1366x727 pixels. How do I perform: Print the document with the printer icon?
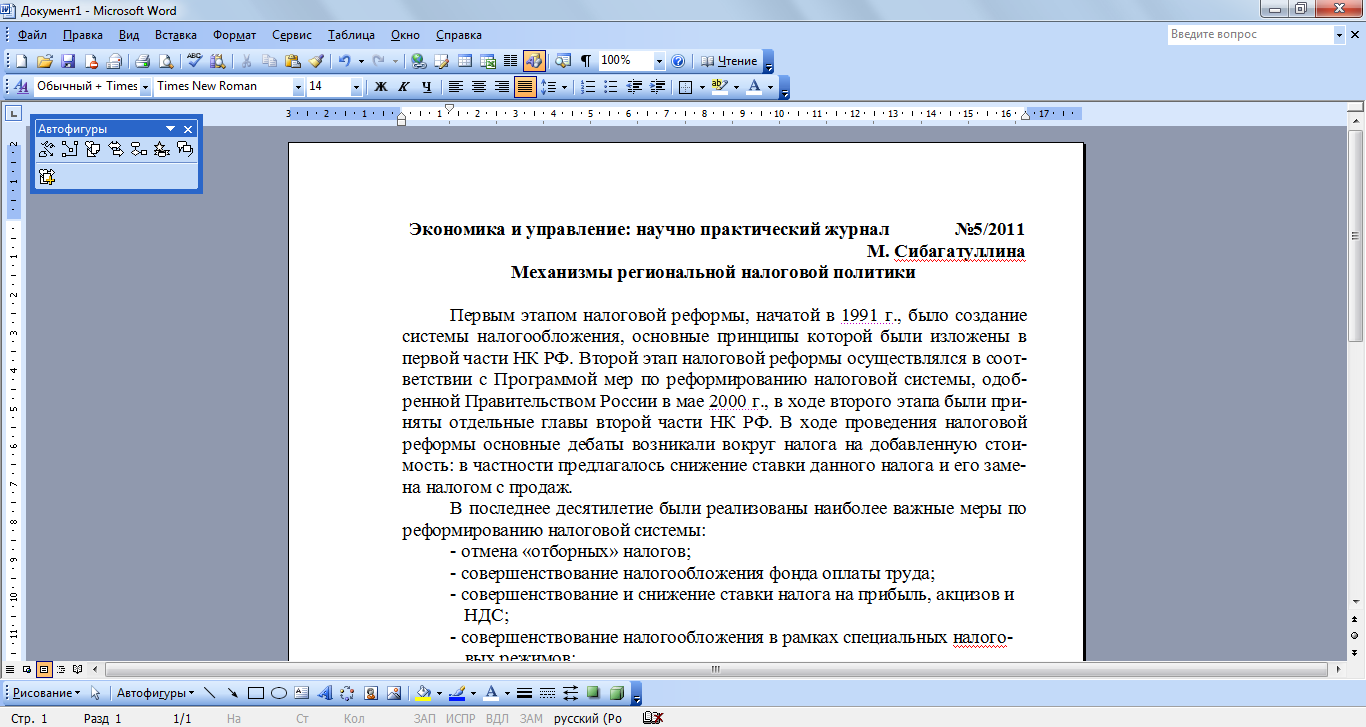(x=141, y=61)
